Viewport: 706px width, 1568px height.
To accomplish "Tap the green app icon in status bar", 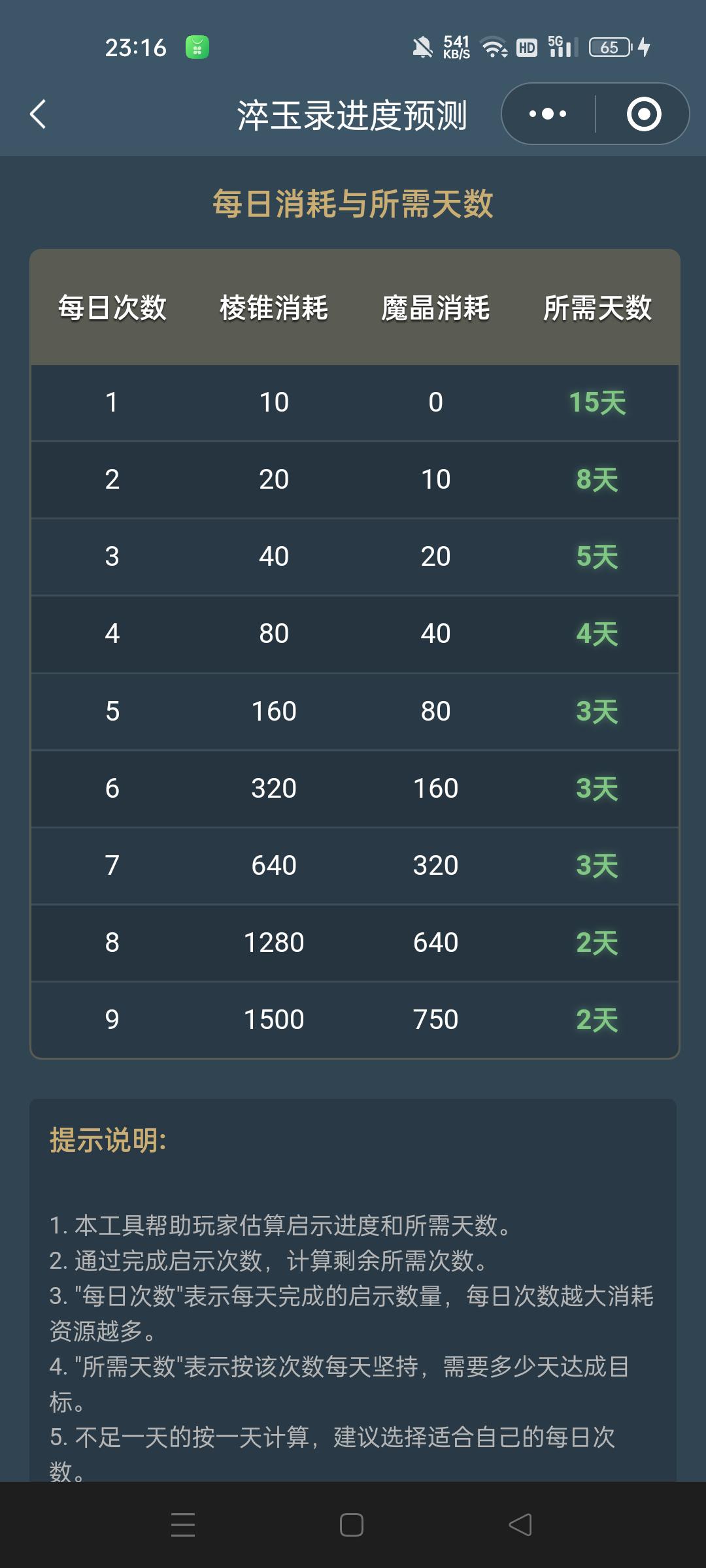I will (x=197, y=47).
